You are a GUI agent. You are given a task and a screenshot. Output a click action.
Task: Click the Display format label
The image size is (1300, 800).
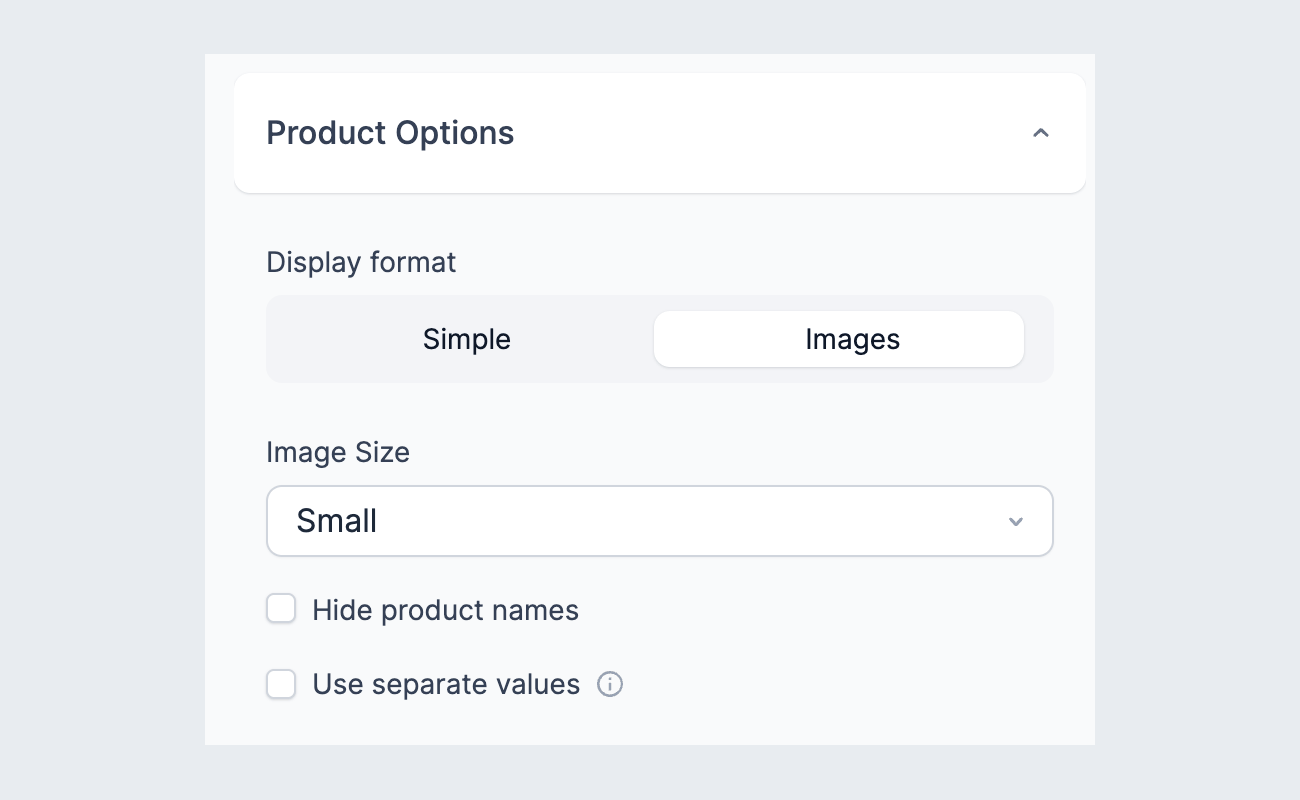point(361,262)
